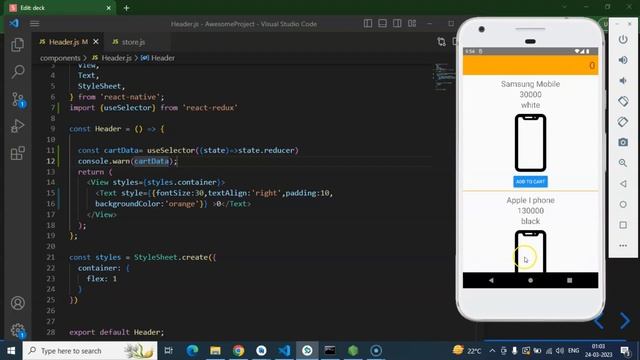
Task: Tap the cart count 0 in orange header
Action: (591, 66)
